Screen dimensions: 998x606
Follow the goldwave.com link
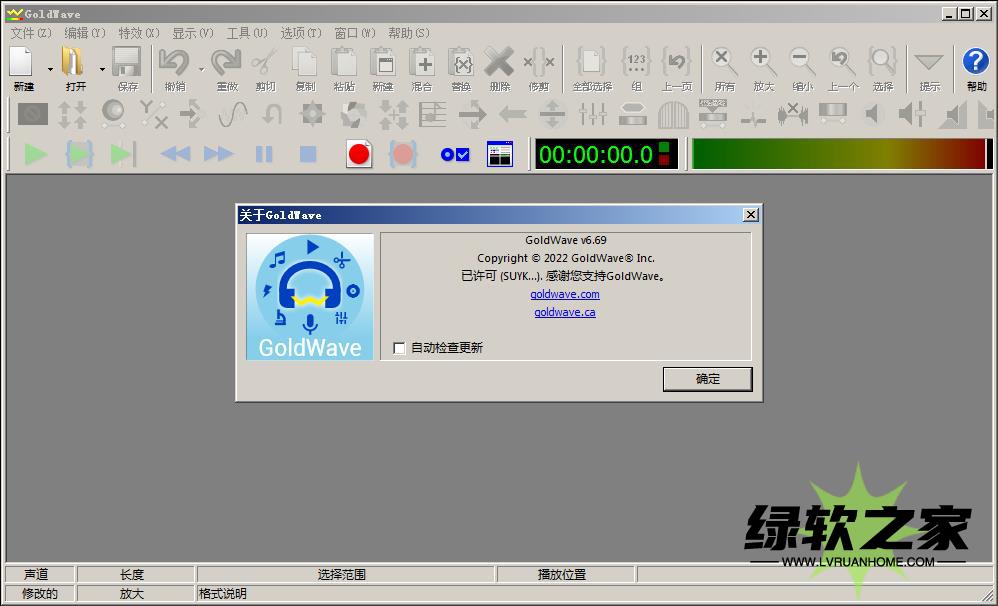(x=565, y=294)
